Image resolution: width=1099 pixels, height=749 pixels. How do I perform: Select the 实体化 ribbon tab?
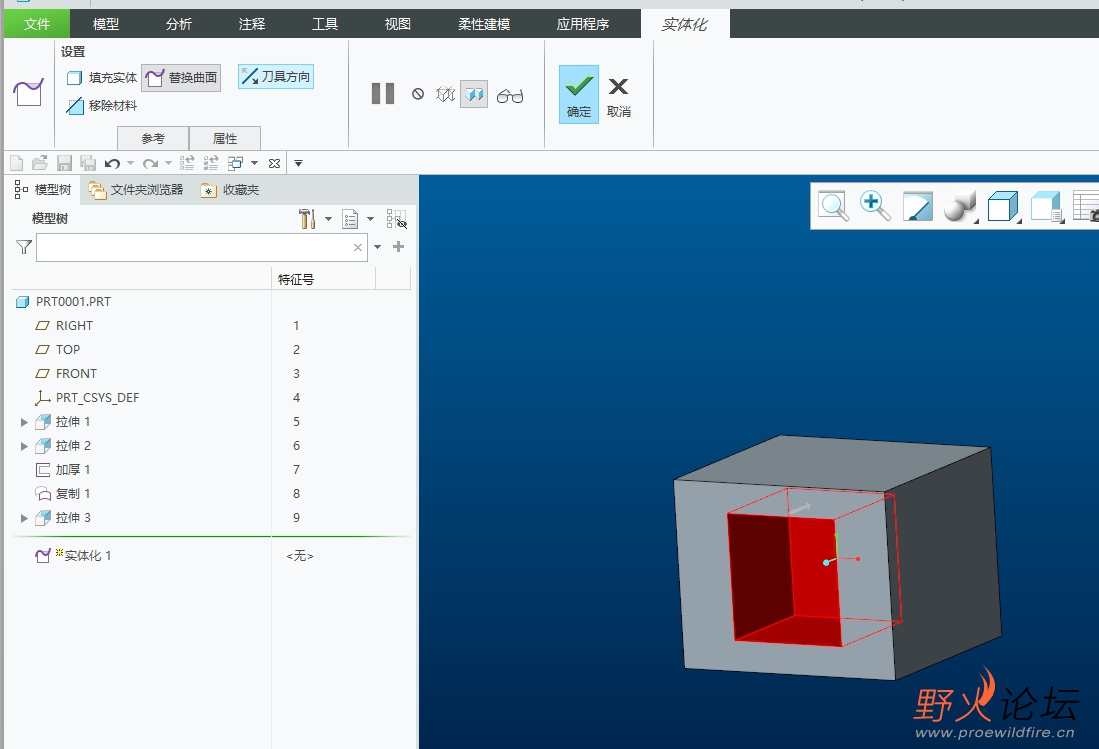pos(685,24)
